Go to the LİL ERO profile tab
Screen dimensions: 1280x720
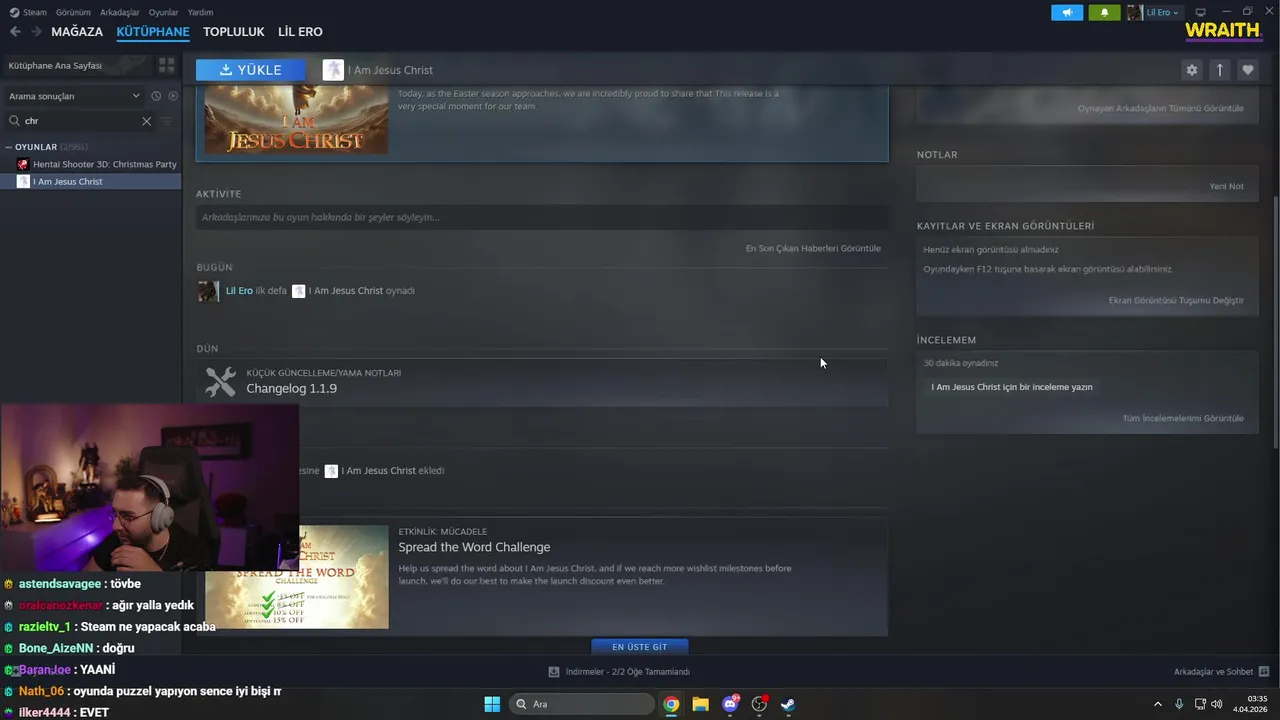coord(300,32)
